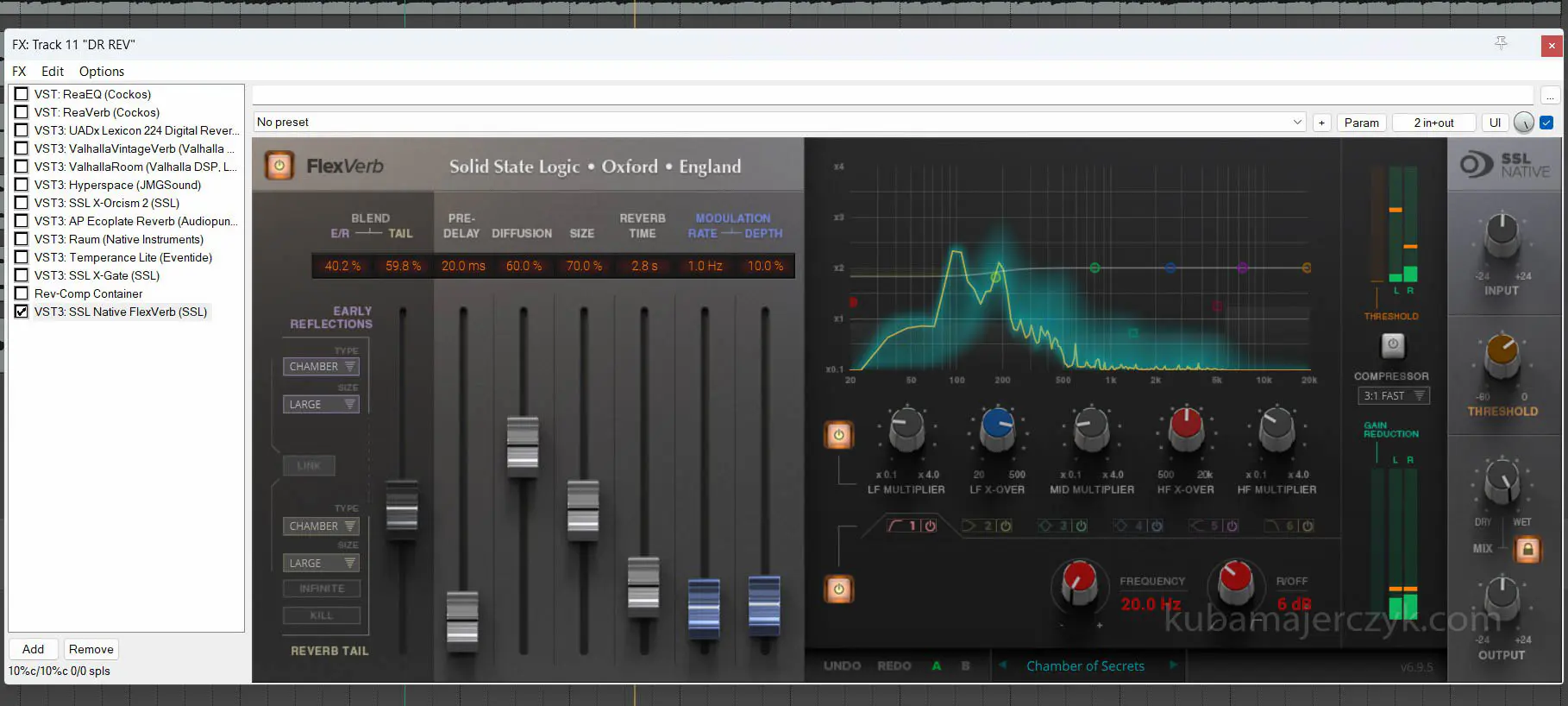The height and width of the screenshot is (706, 1568).
Task: Open the Edit menu
Action: tap(53, 72)
